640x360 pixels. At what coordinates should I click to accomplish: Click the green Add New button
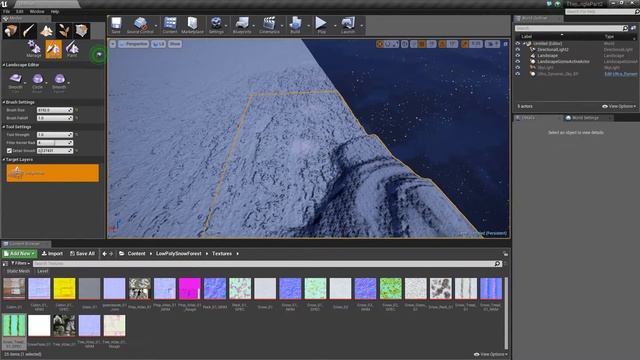[x=19, y=253]
